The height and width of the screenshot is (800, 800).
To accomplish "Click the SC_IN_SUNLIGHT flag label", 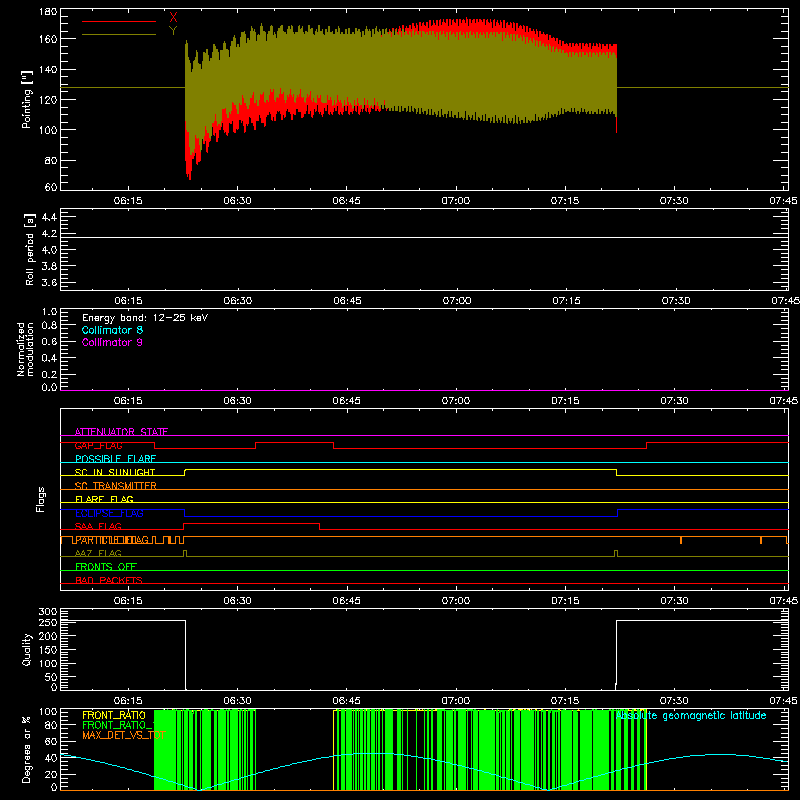I will [x=115, y=472].
